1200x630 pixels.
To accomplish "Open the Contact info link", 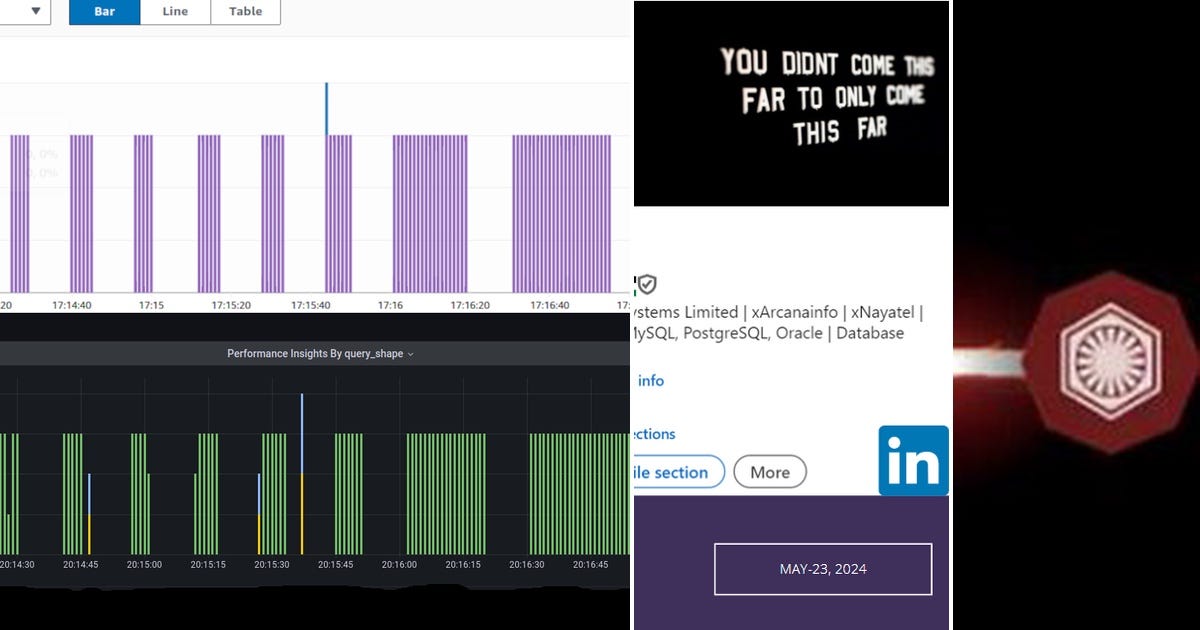I will 650,381.
